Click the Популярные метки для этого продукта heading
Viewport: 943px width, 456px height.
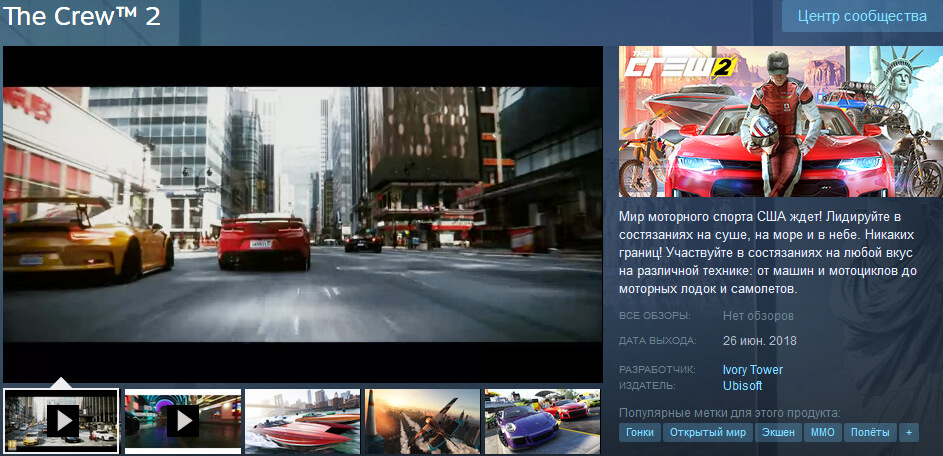(x=730, y=413)
